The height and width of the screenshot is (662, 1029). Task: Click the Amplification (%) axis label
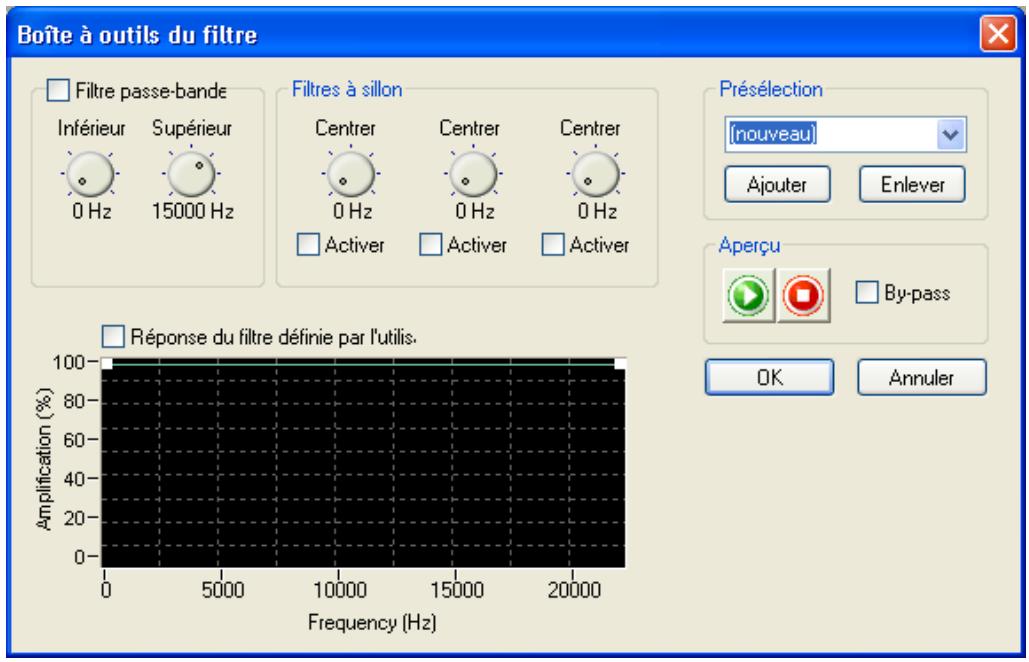tap(43, 459)
